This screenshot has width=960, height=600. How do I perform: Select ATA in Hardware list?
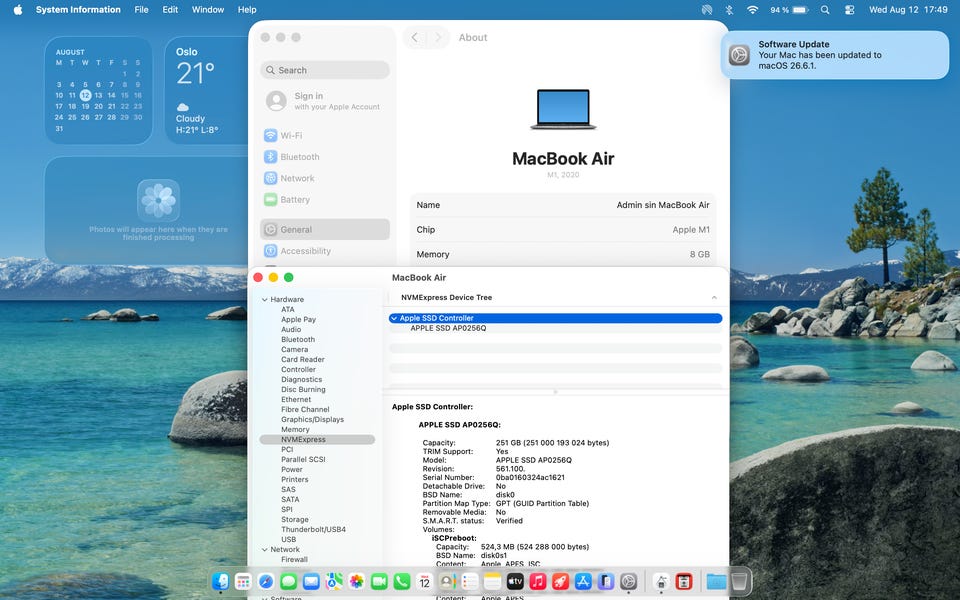tap(288, 310)
